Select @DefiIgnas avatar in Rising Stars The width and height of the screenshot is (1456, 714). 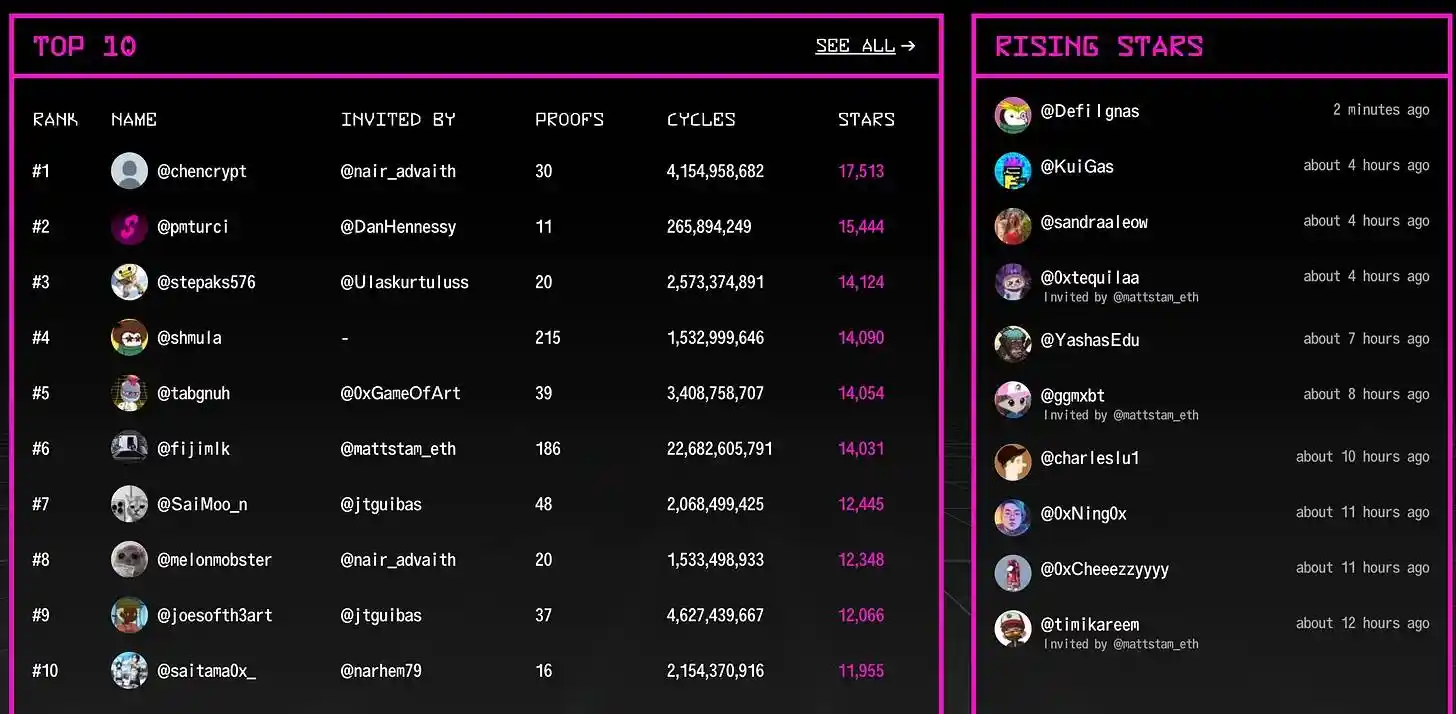click(1012, 115)
